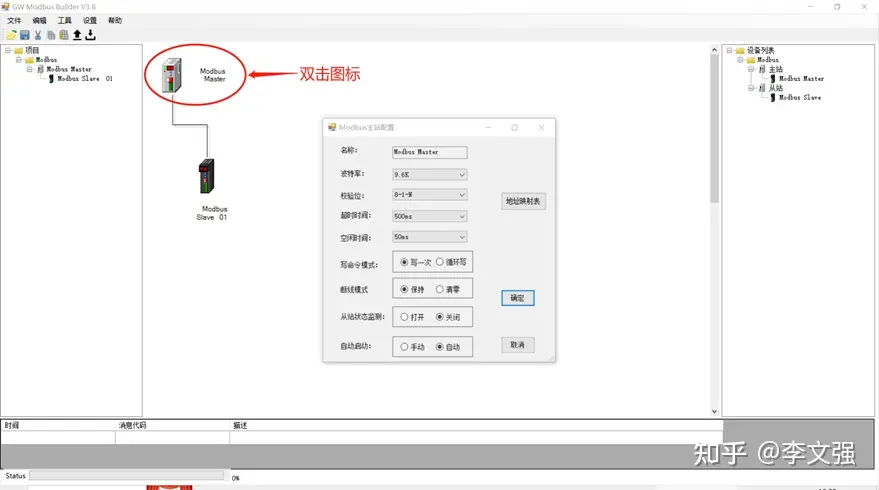This screenshot has height=490, width=879.
Task: Collapse the 主站 node in device list
Action: 751,70
